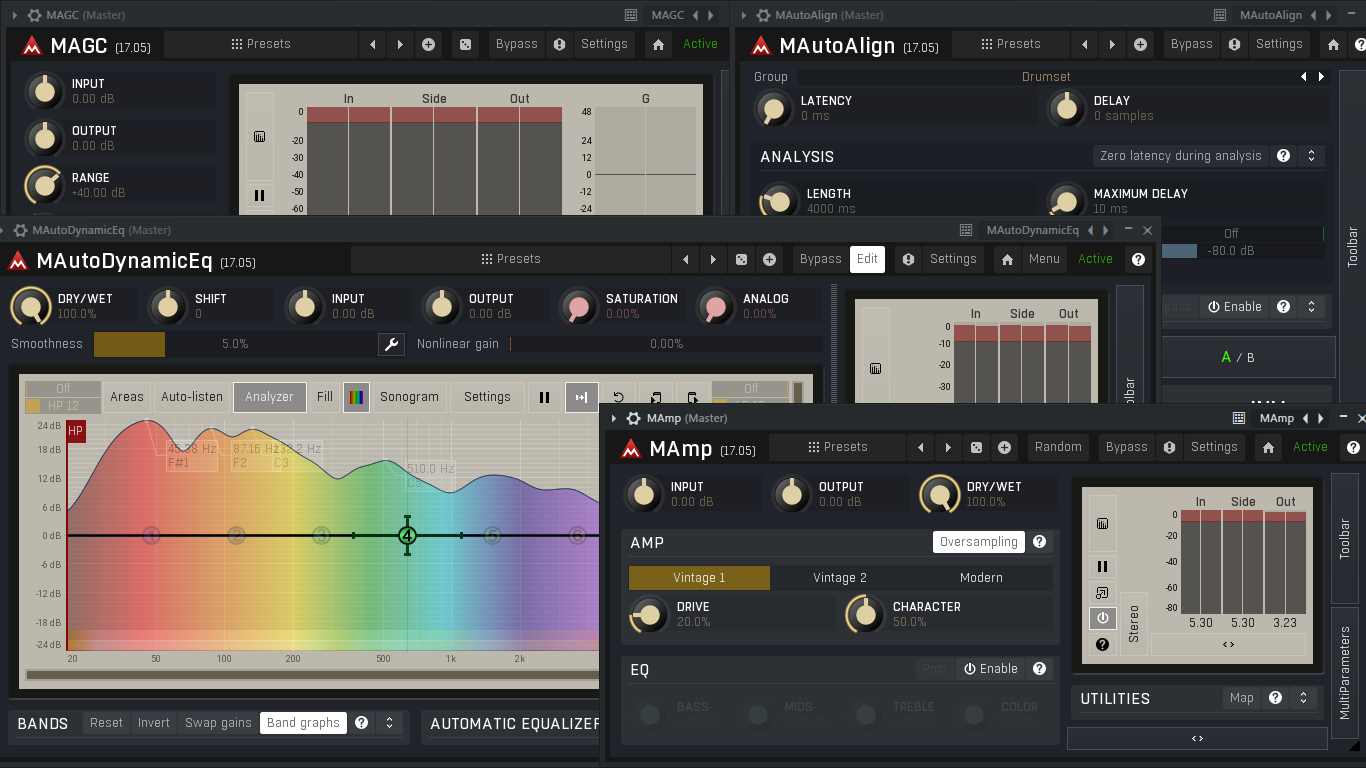The image size is (1366, 768).
Task: Toggle the MAmp EQ Enable button
Action: click(x=992, y=669)
